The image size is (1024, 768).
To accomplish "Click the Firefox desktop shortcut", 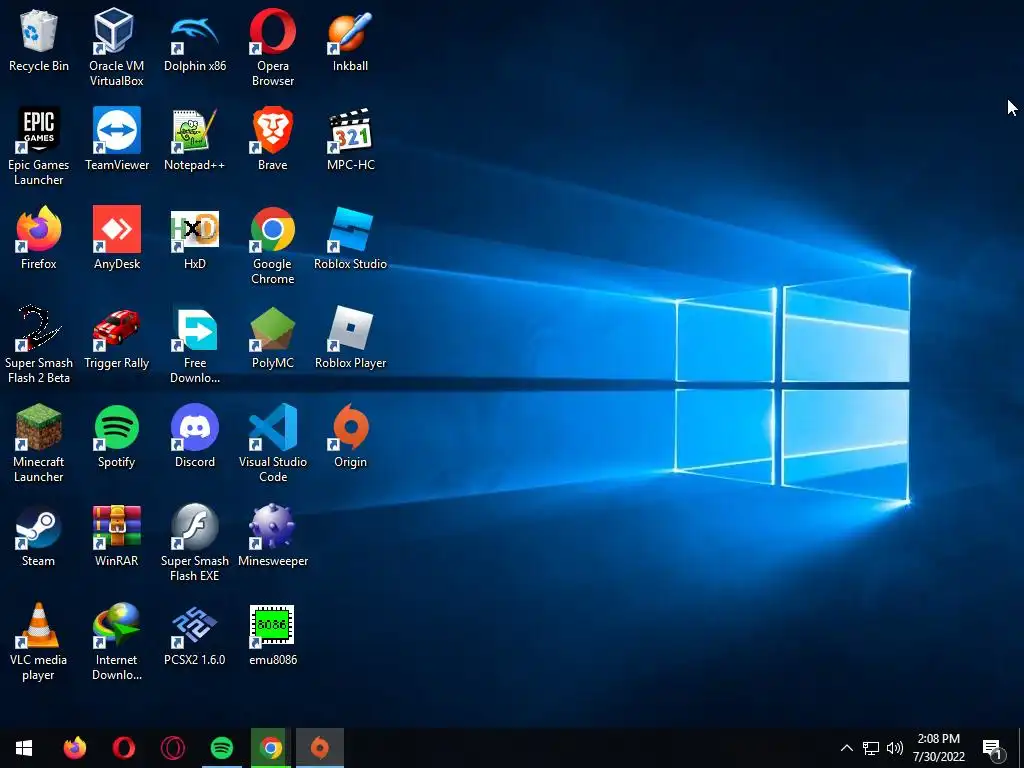I will coord(39,238).
